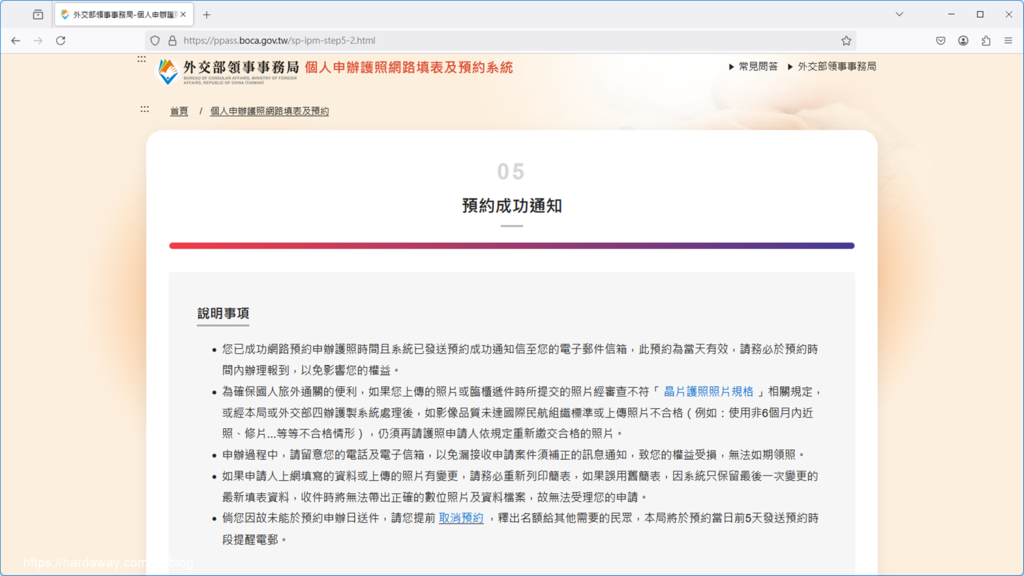Click the browser Forward arrow
The width and height of the screenshot is (1024, 576).
click(38, 40)
